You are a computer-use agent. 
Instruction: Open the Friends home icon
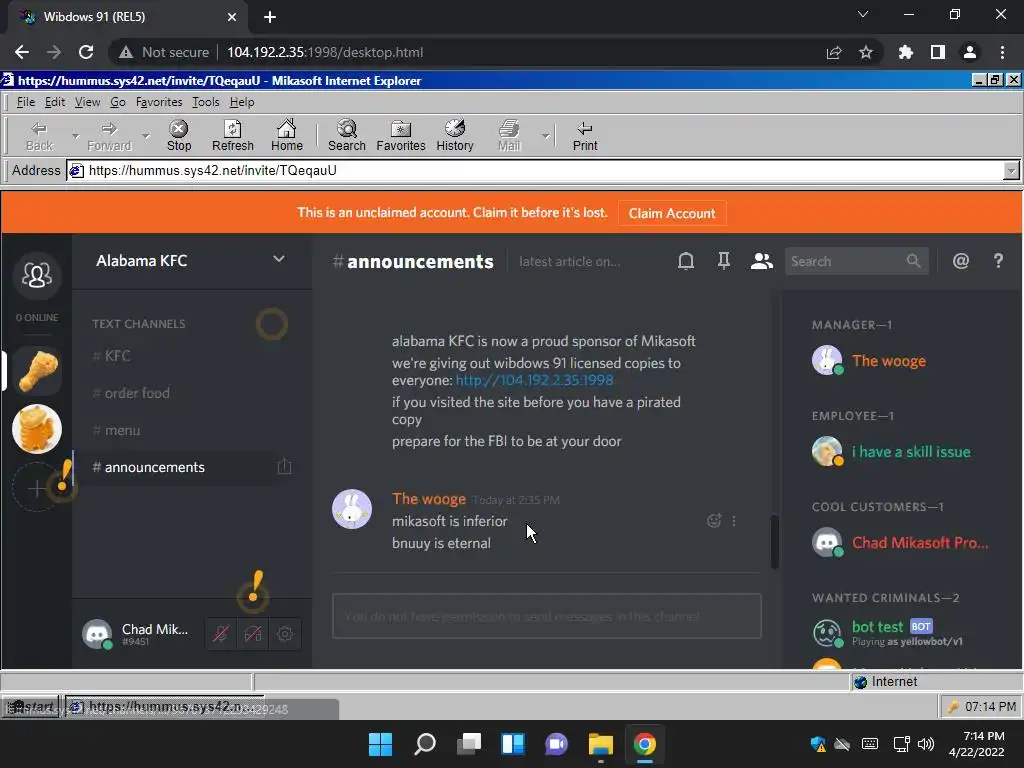(37, 275)
